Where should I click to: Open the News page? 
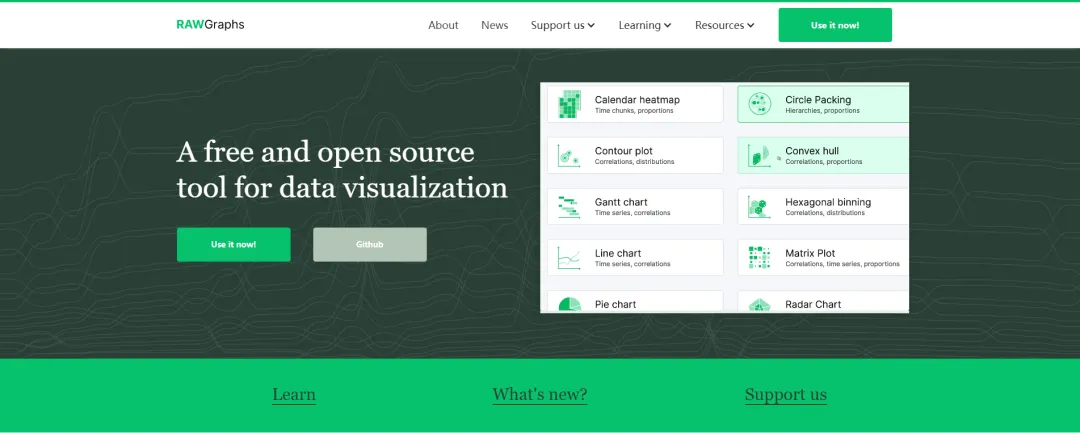click(495, 25)
